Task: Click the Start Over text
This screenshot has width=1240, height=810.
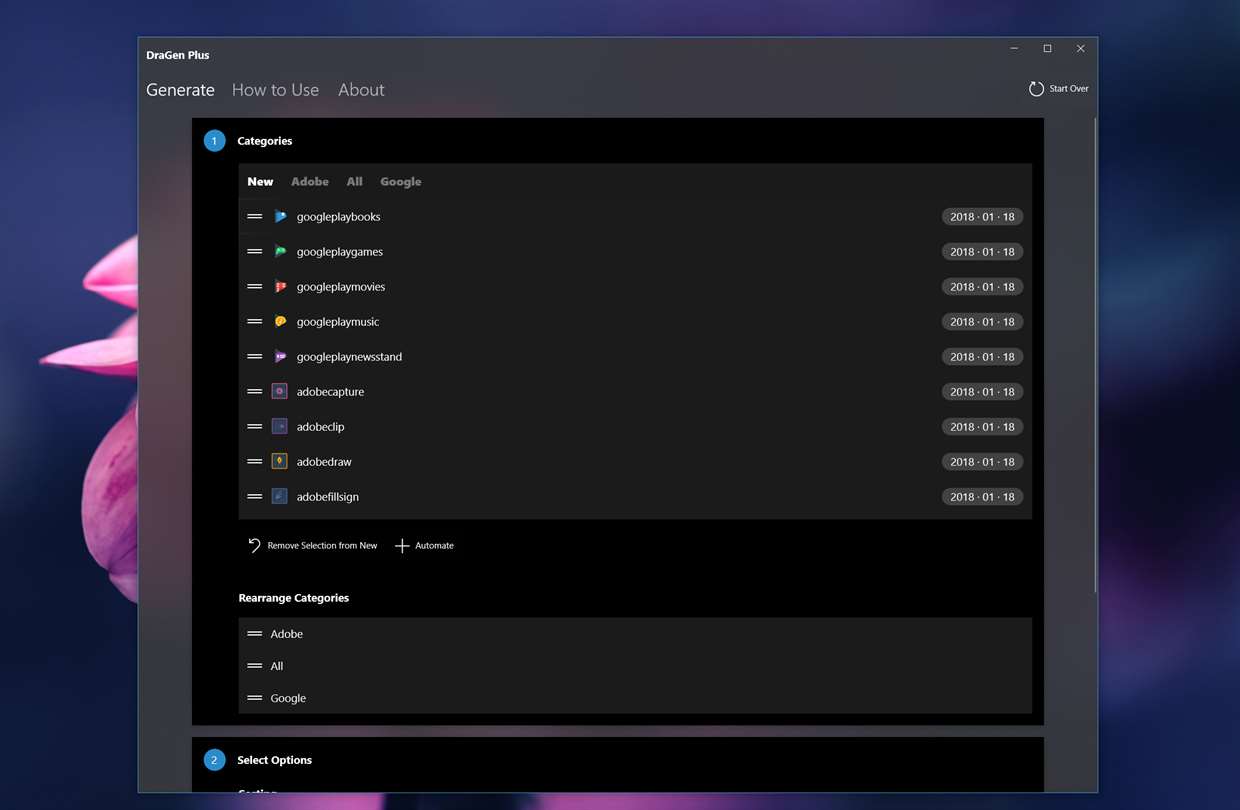Action: click(x=1069, y=89)
